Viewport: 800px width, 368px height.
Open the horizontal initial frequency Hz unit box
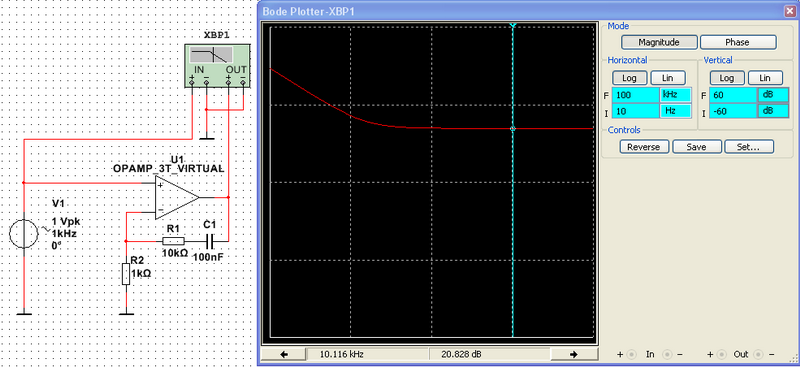coord(676,111)
